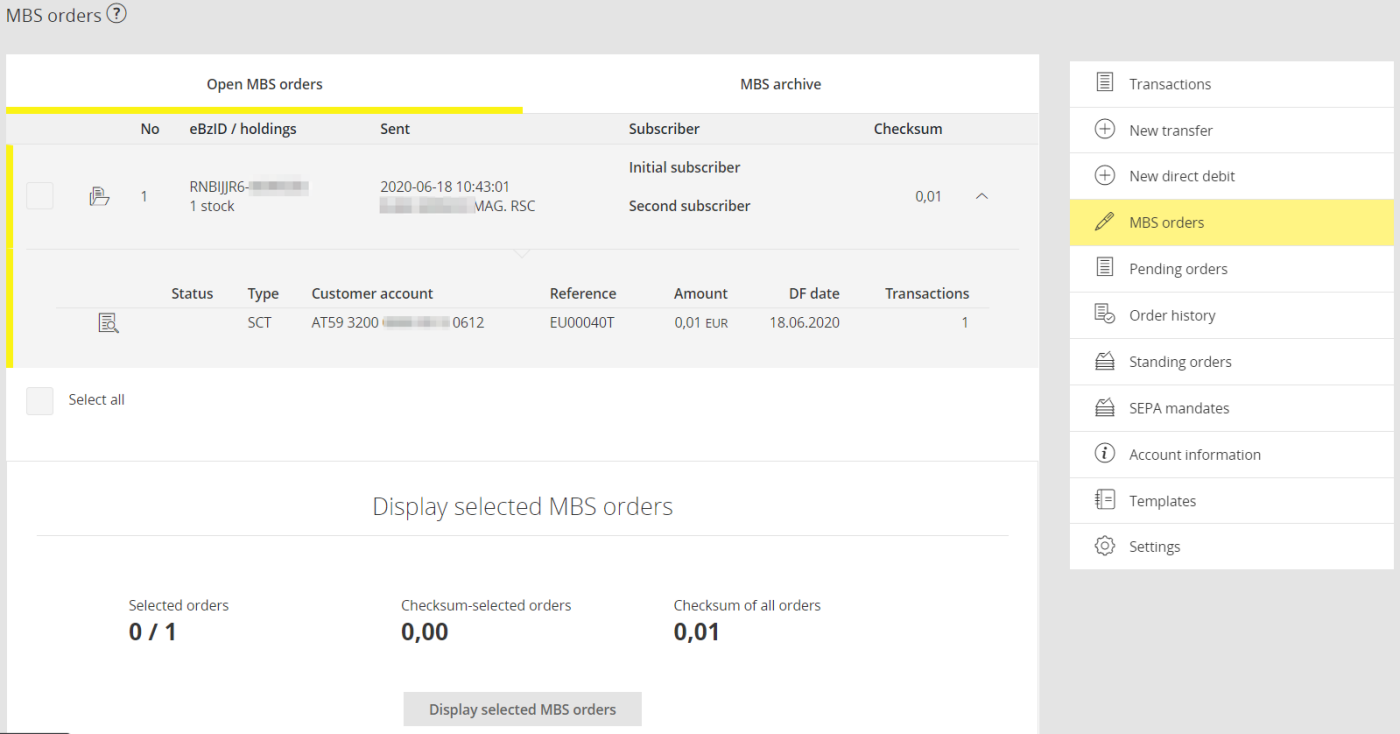Check the Select all checkbox
Image resolution: width=1400 pixels, height=734 pixels.
(x=40, y=400)
